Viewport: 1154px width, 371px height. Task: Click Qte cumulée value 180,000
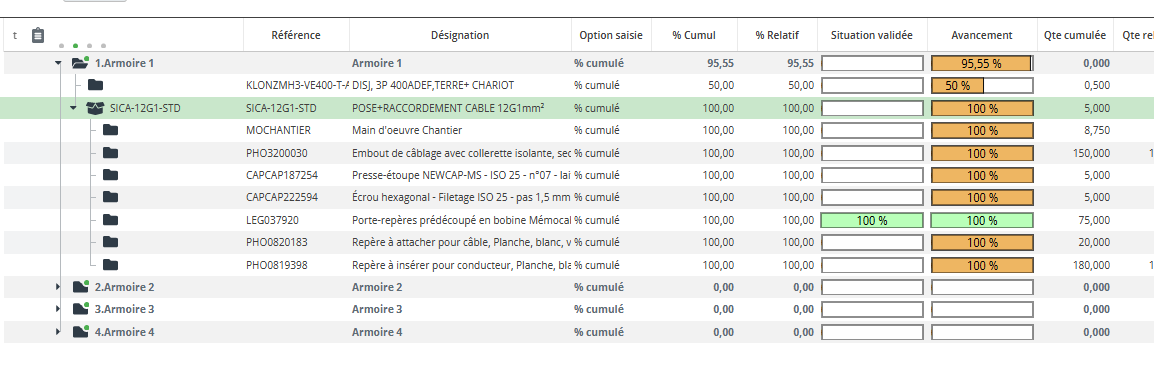(1092, 265)
